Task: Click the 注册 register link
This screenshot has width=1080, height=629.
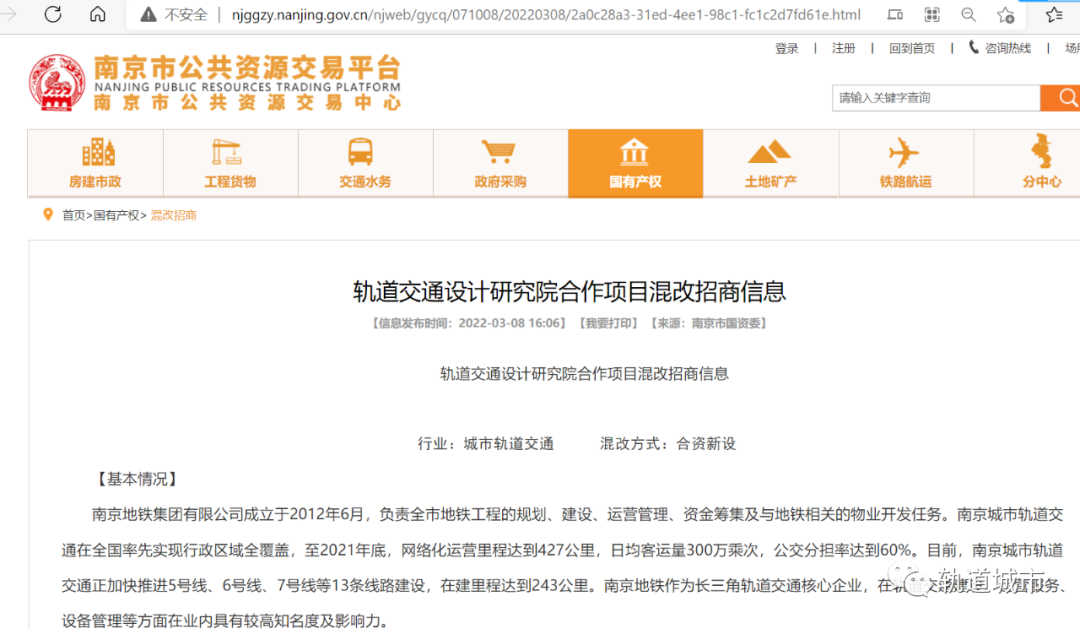Action: 844,48
